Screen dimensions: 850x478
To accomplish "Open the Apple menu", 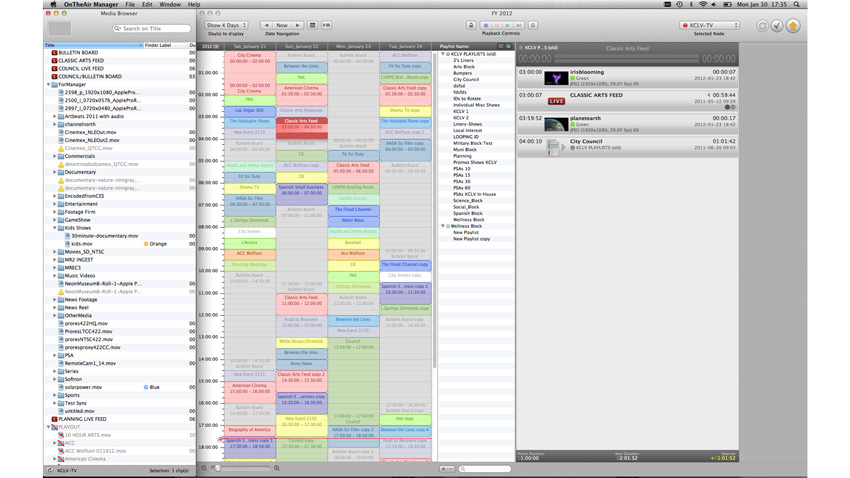I will (x=53, y=4).
